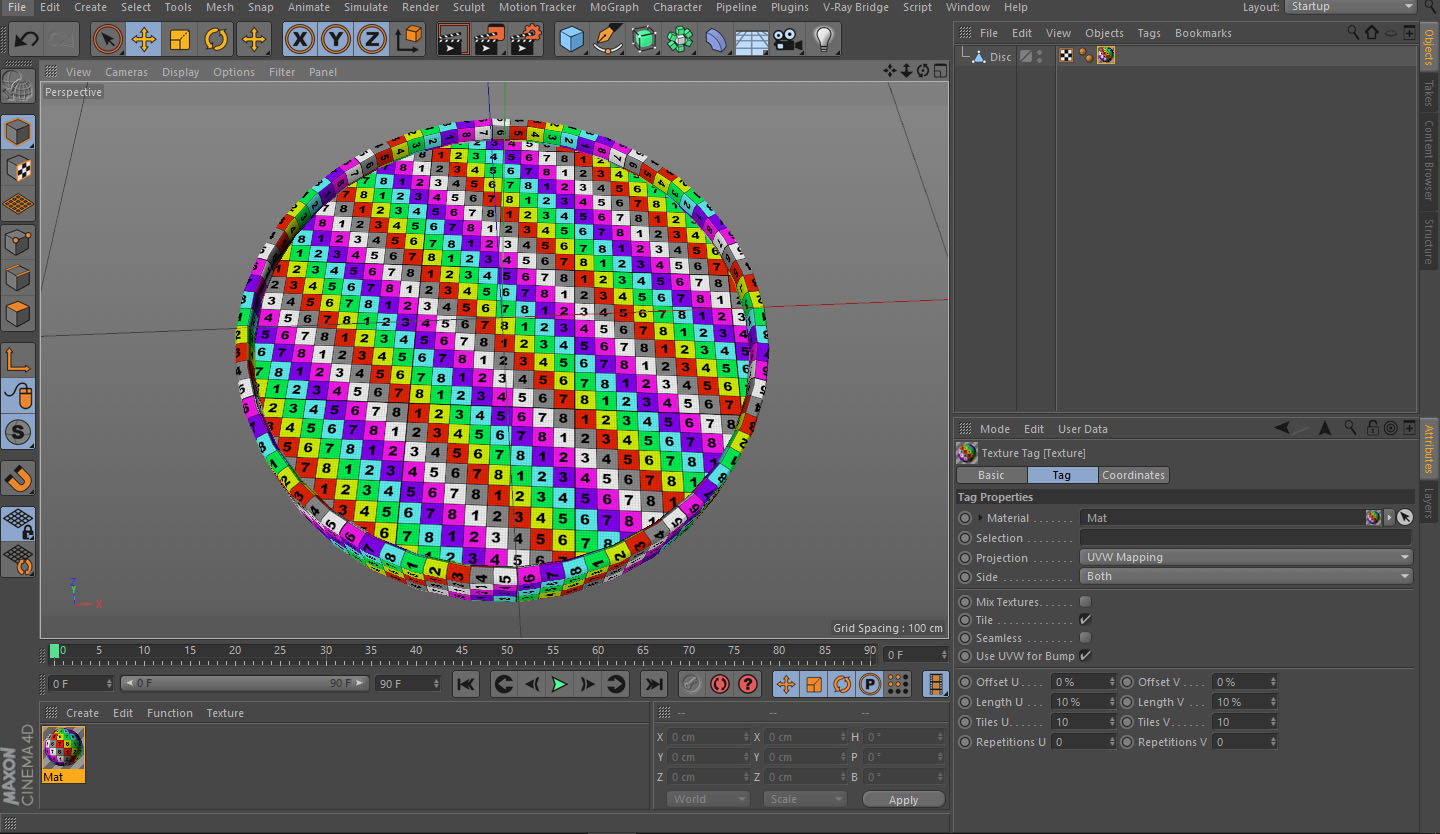
Task: Open the Projection dropdown
Action: coord(1246,557)
